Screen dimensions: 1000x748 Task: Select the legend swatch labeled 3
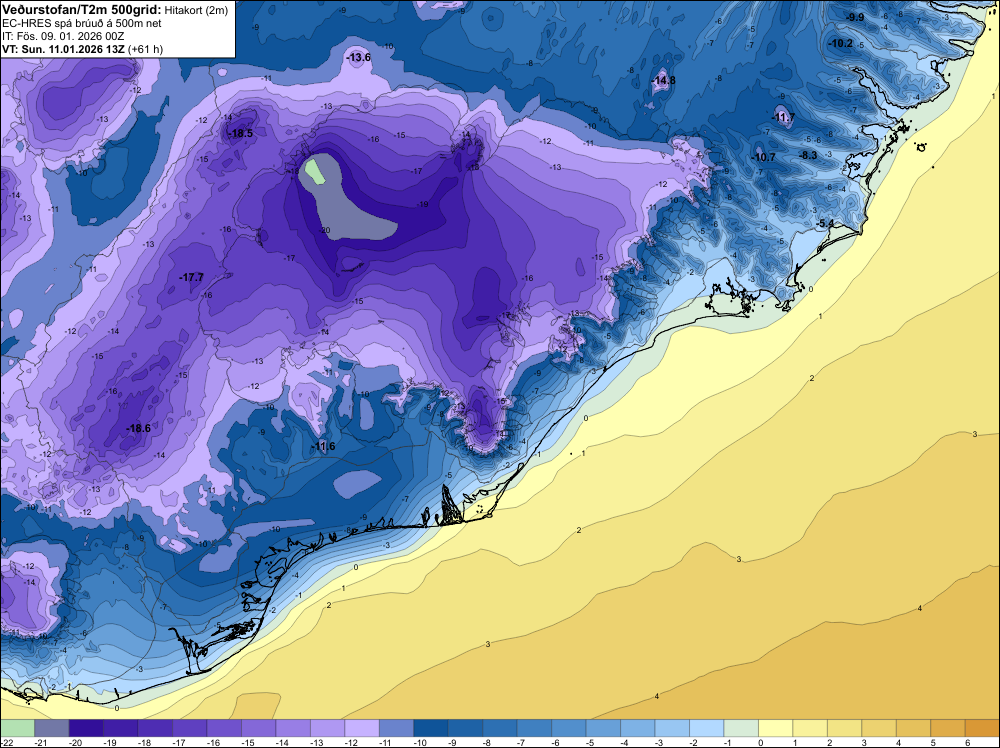click(x=879, y=728)
